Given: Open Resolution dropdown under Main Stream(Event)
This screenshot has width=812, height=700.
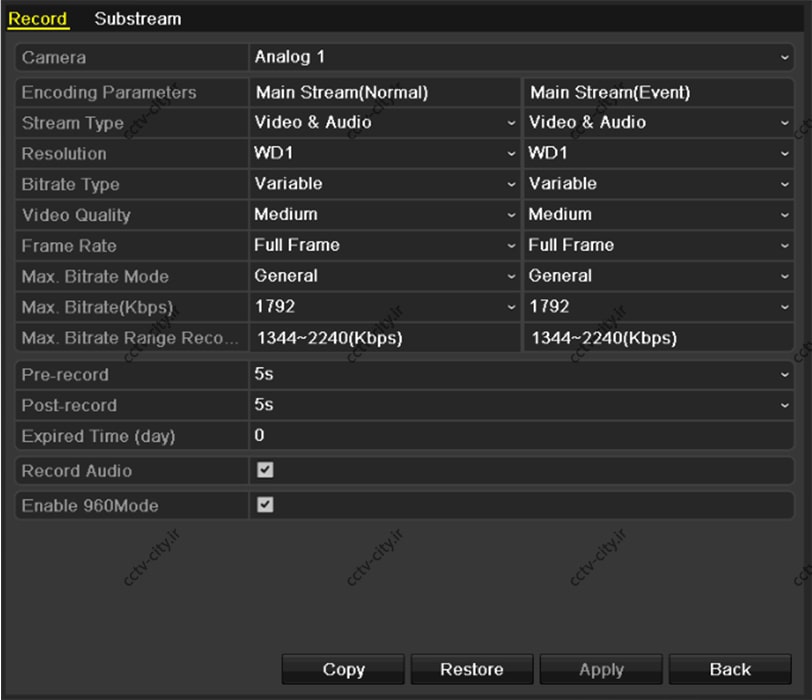Looking at the screenshot, I should [659, 153].
